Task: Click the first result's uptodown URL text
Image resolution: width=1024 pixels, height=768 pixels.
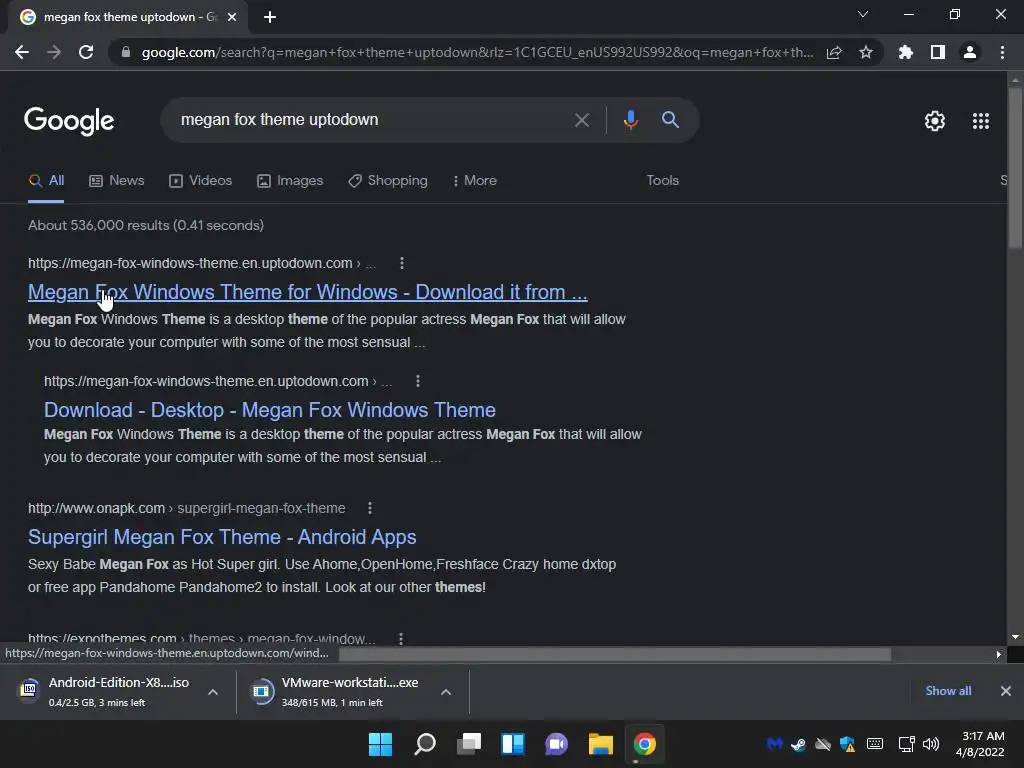Action: [190, 263]
